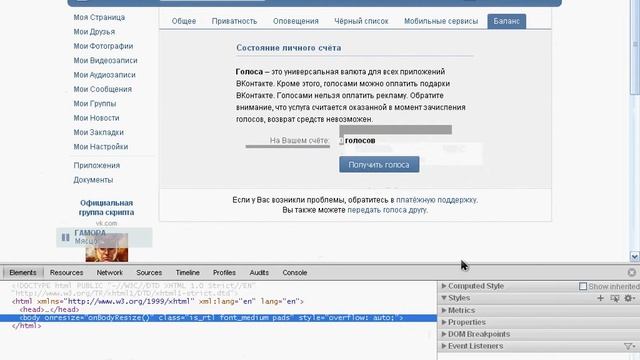Viewport: 640px width, 360px height.
Task: Pause the ГАМОРА audio player
Action: pyautogui.click(x=65, y=237)
